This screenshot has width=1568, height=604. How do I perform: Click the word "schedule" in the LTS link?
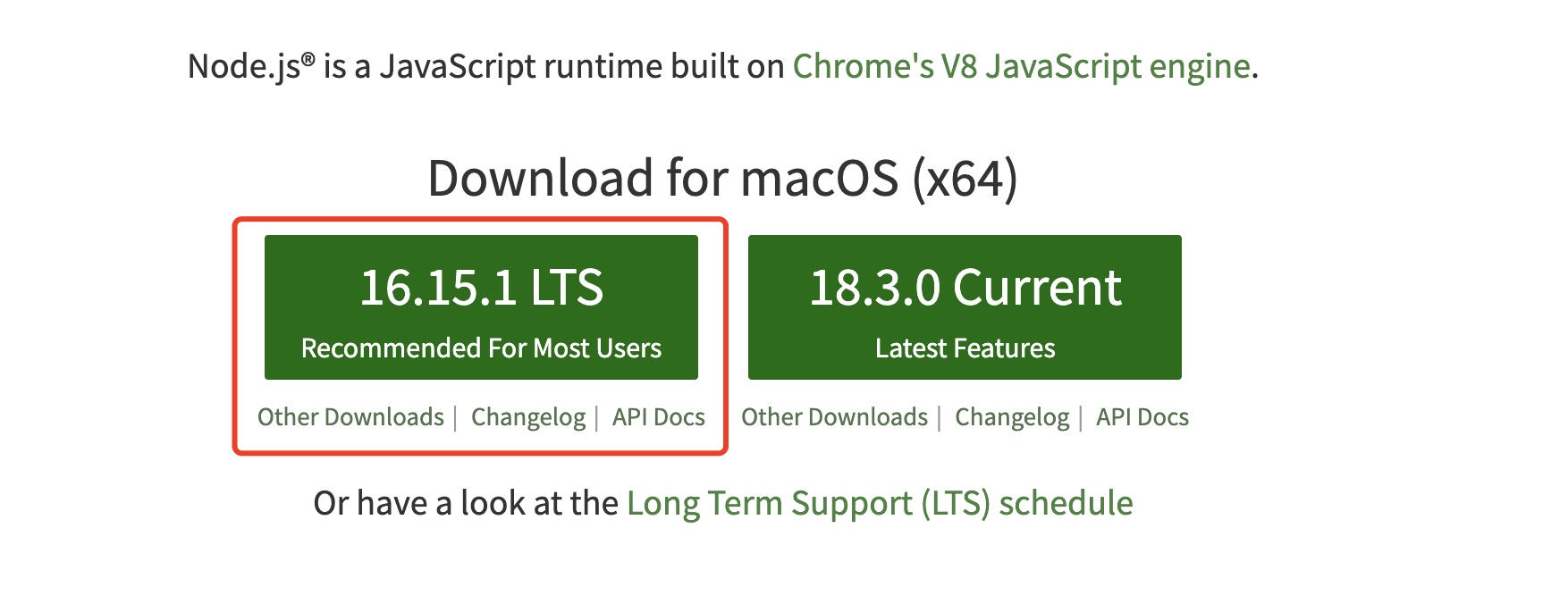click(1066, 504)
